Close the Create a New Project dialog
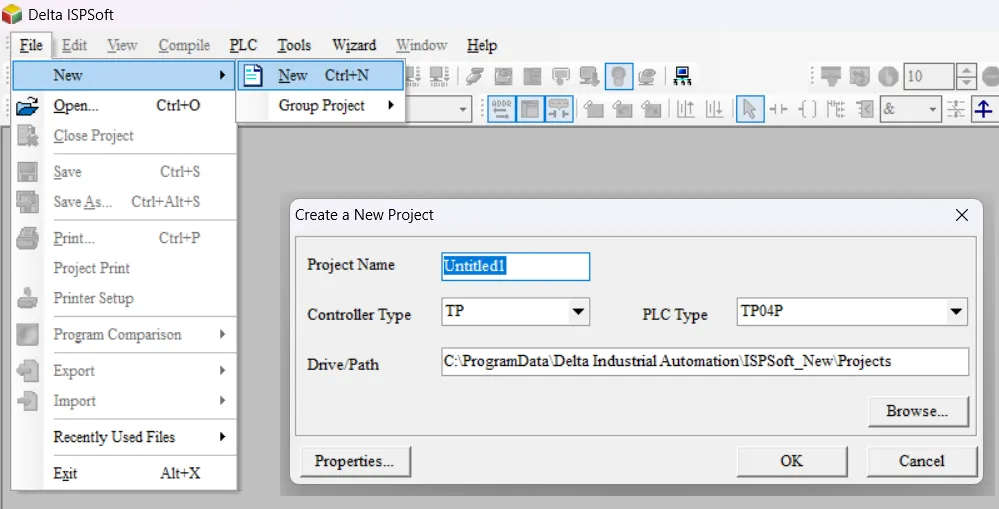 (x=962, y=215)
